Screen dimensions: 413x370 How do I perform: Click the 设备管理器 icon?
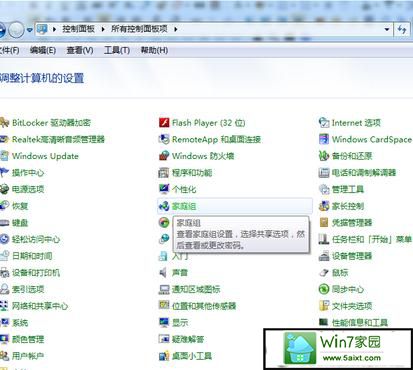pyautogui.click(x=324, y=256)
